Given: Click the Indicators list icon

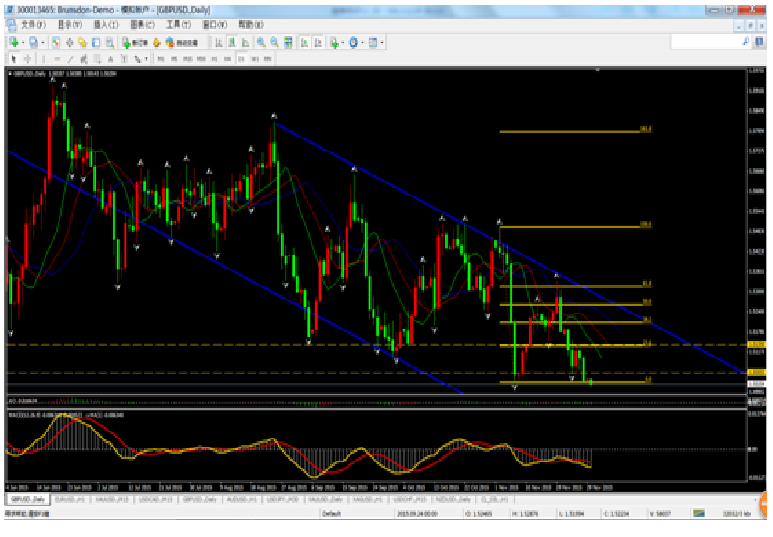Looking at the screenshot, I should point(334,43).
